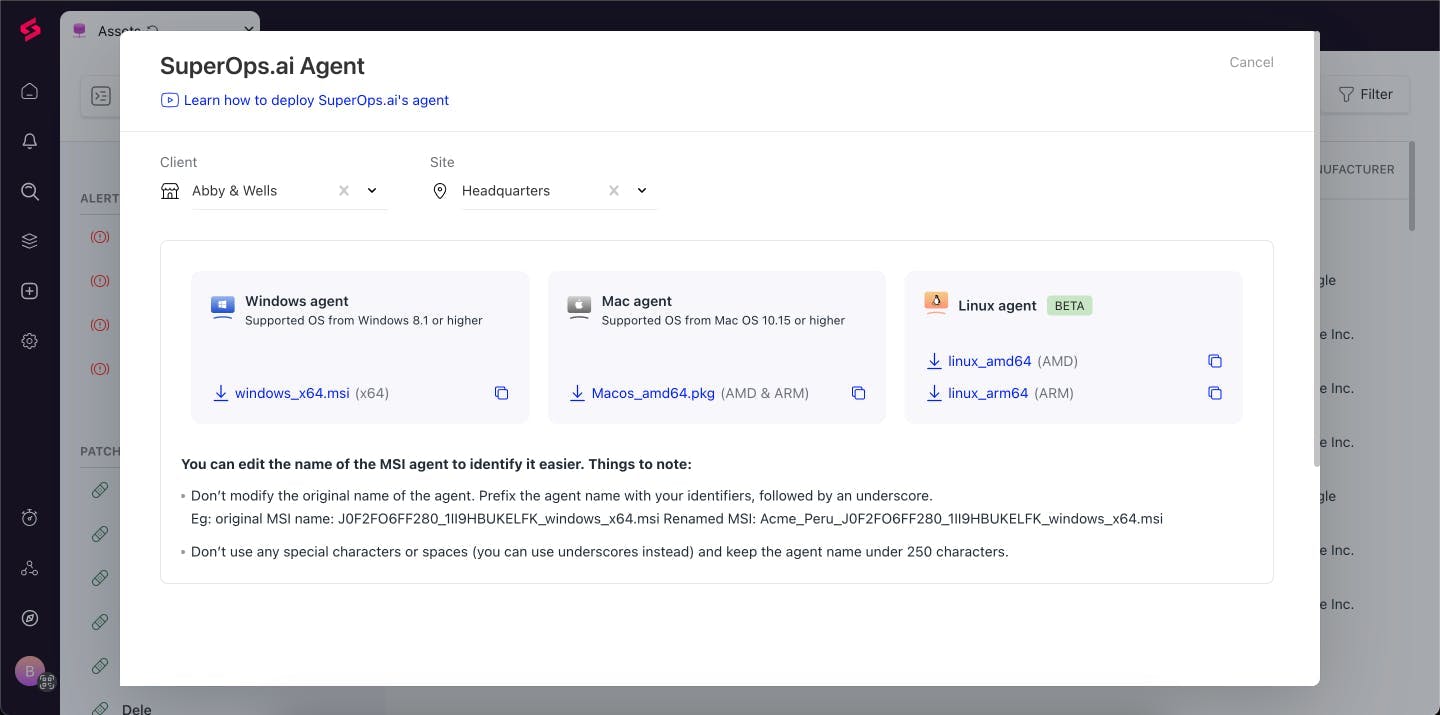Image resolution: width=1440 pixels, height=715 pixels.
Task: Select the Assets browser tab
Action: point(160,31)
